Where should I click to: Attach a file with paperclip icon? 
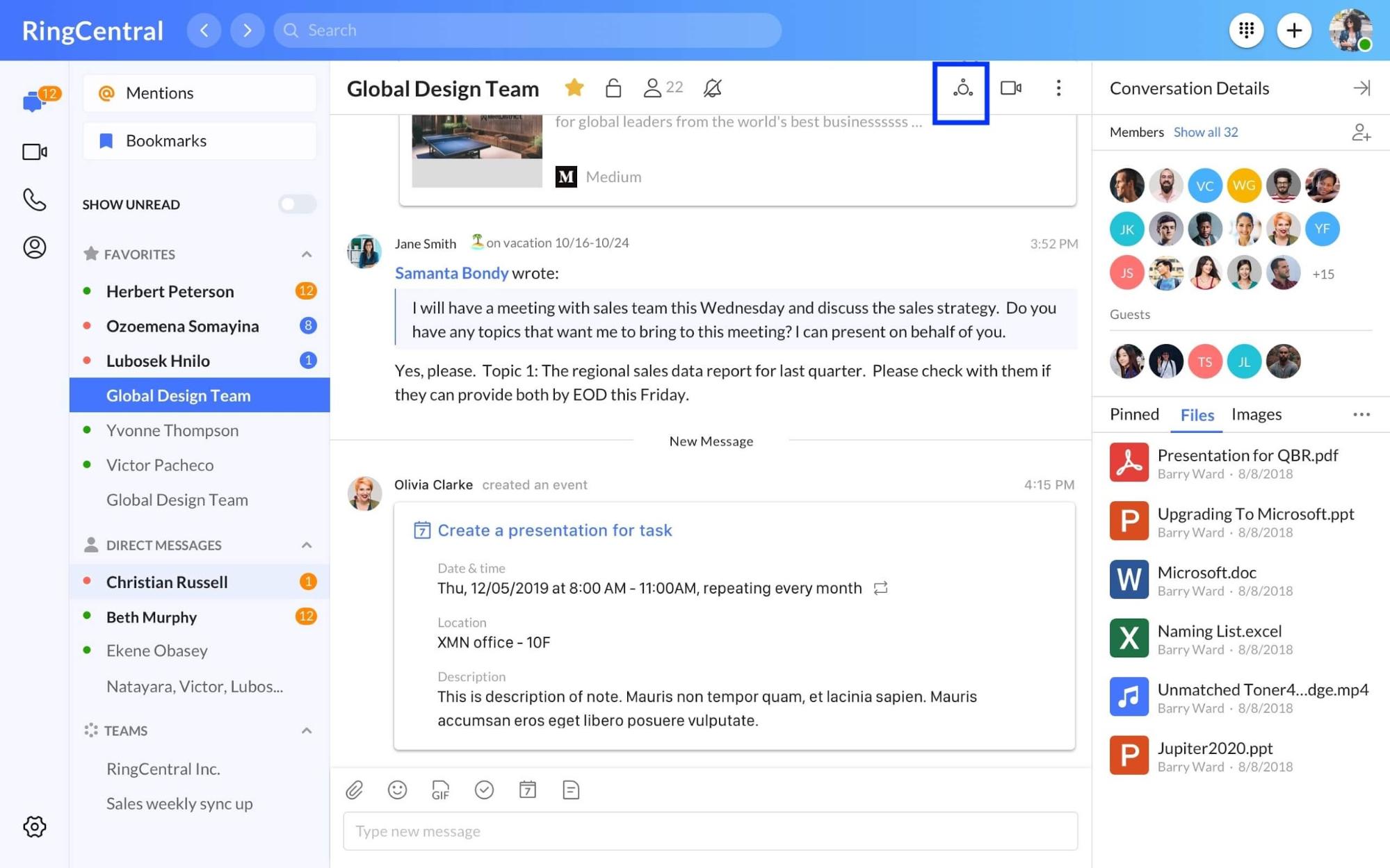355,789
